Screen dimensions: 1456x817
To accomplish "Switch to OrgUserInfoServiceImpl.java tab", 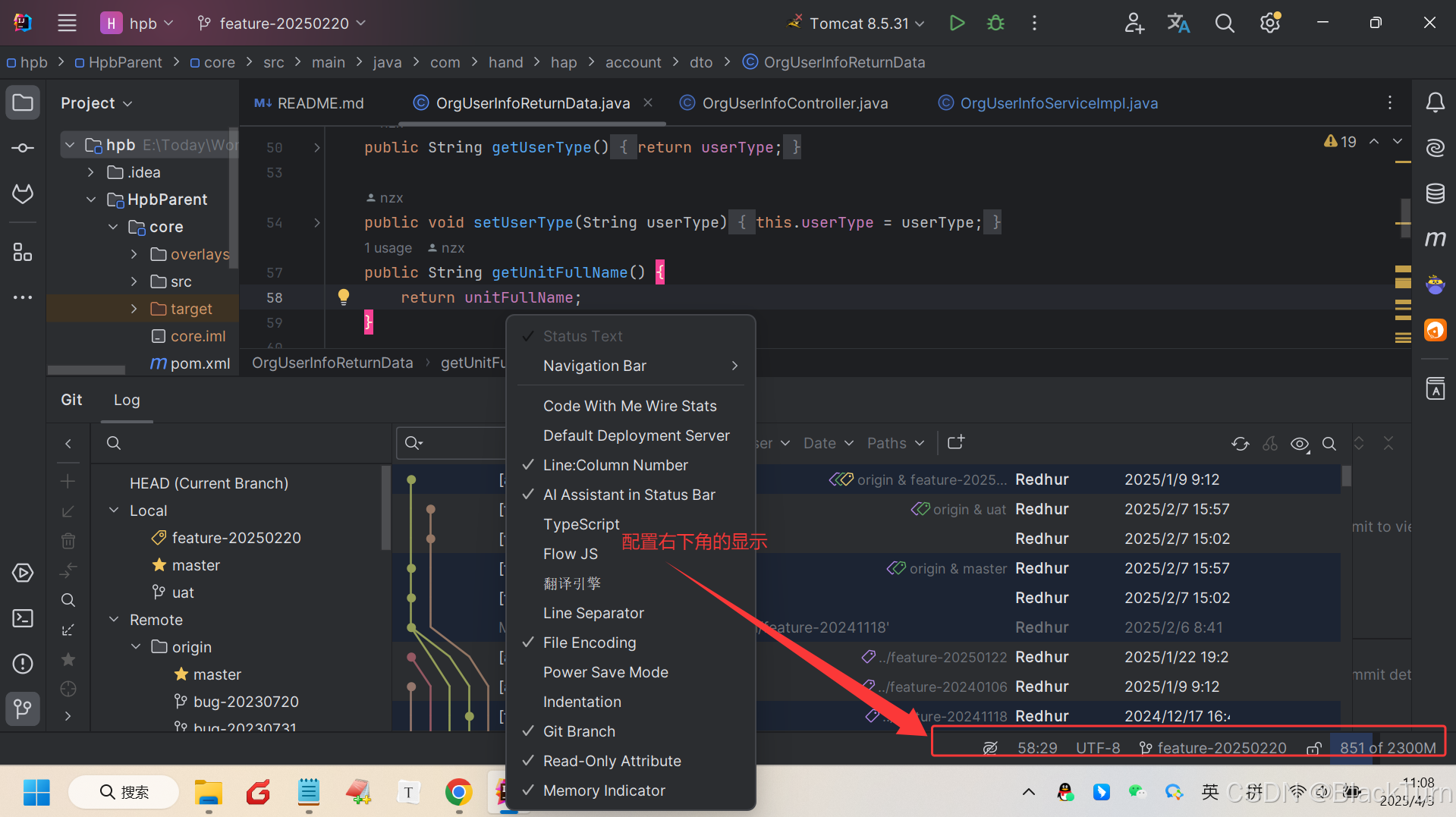I will click(1049, 103).
